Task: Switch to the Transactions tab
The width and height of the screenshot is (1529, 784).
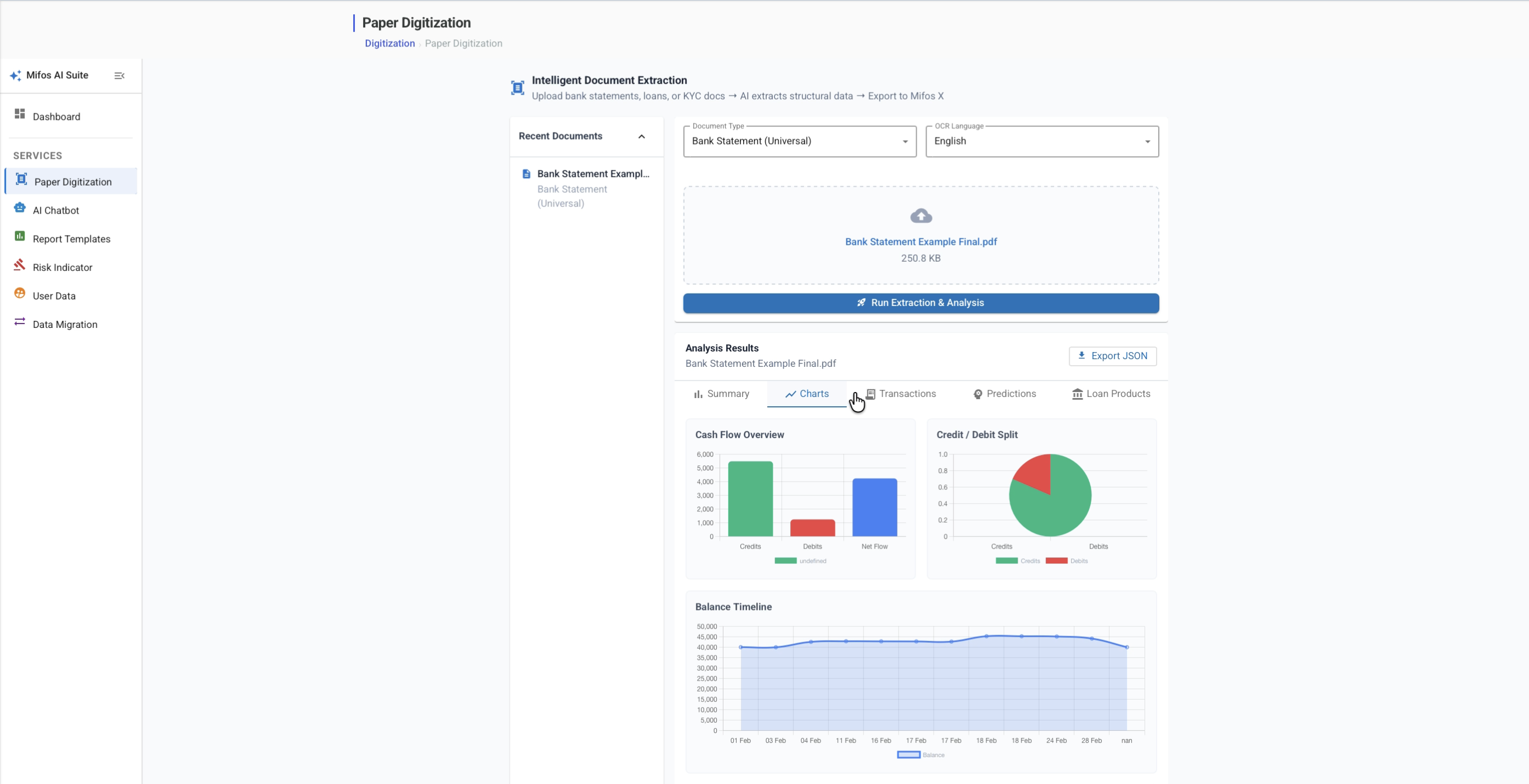Action: click(x=900, y=394)
